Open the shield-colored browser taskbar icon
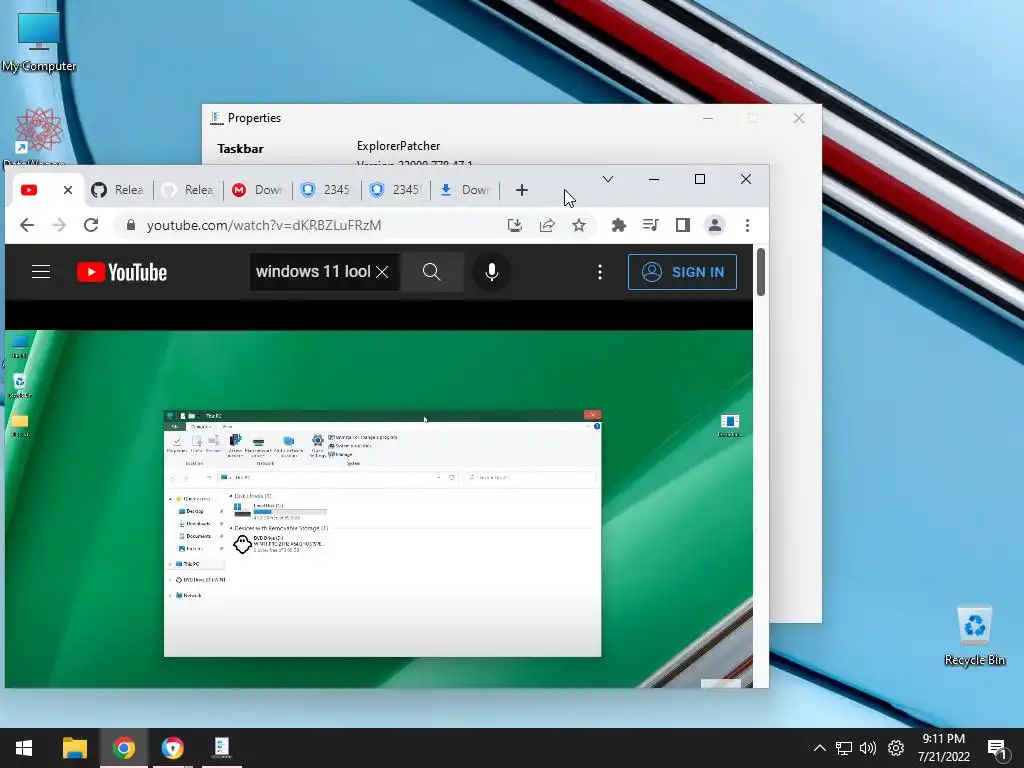The height and width of the screenshot is (768, 1024). coord(172,748)
